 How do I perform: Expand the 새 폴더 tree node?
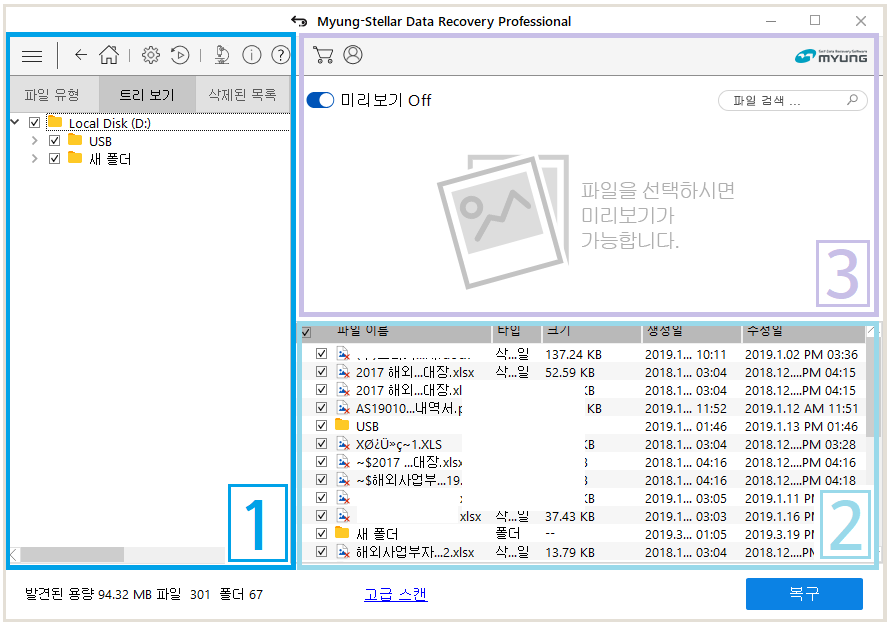(35, 158)
